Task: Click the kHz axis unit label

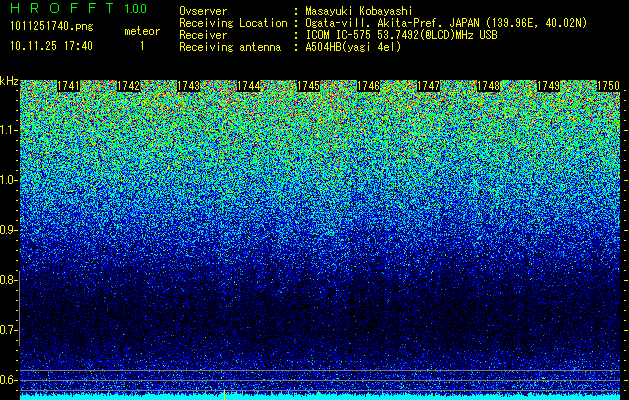Action: click(9, 81)
